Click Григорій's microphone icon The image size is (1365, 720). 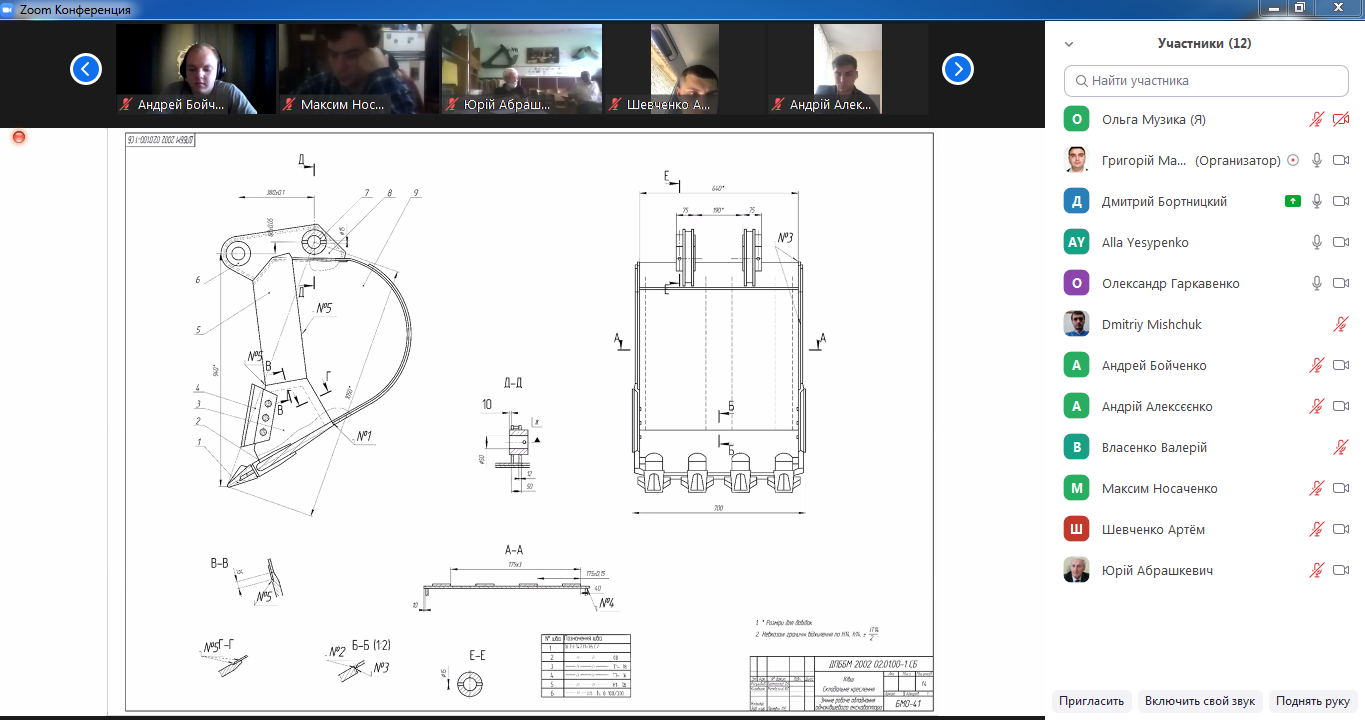(x=1317, y=160)
